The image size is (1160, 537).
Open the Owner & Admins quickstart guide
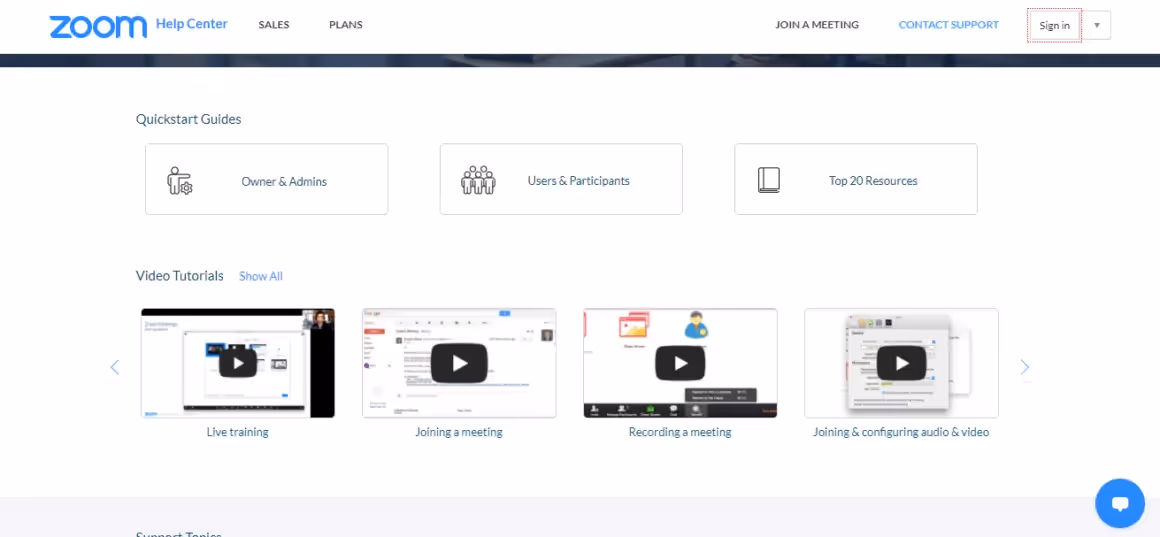pos(266,179)
